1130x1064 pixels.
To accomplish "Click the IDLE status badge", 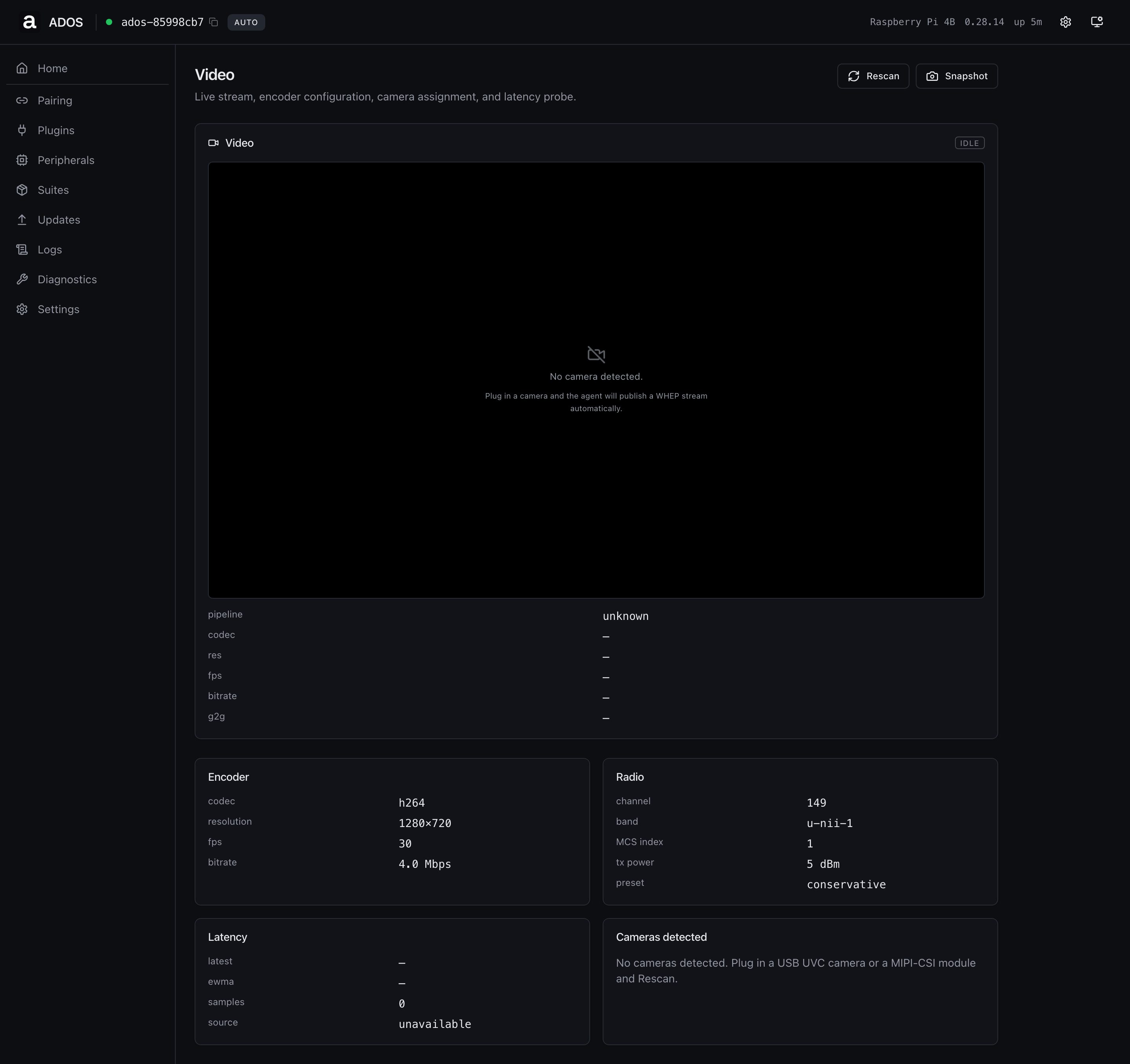I will tap(969, 143).
